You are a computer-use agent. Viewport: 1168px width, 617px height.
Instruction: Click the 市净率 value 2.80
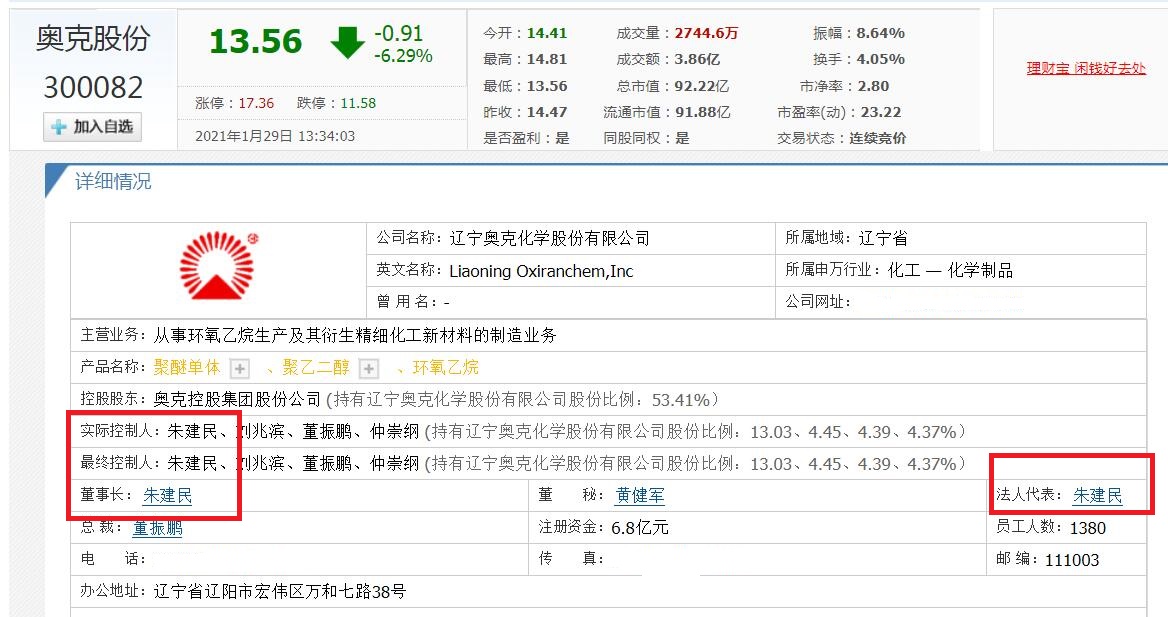[x=873, y=86]
